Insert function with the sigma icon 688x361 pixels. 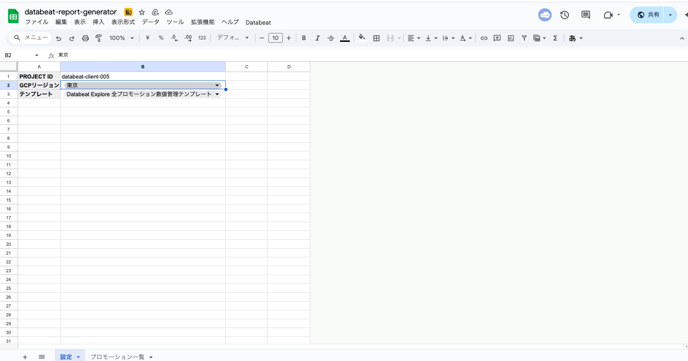[x=555, y=39]
